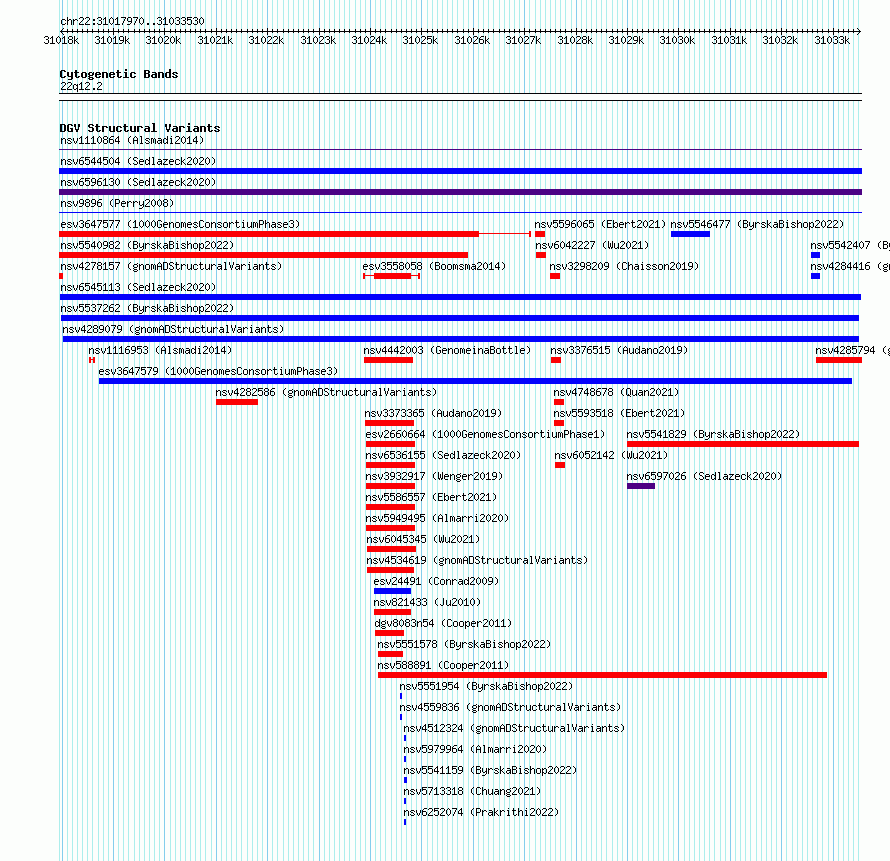Click the nsv4285794 red bar
The image size is (890, 861).
pos(839,360)
